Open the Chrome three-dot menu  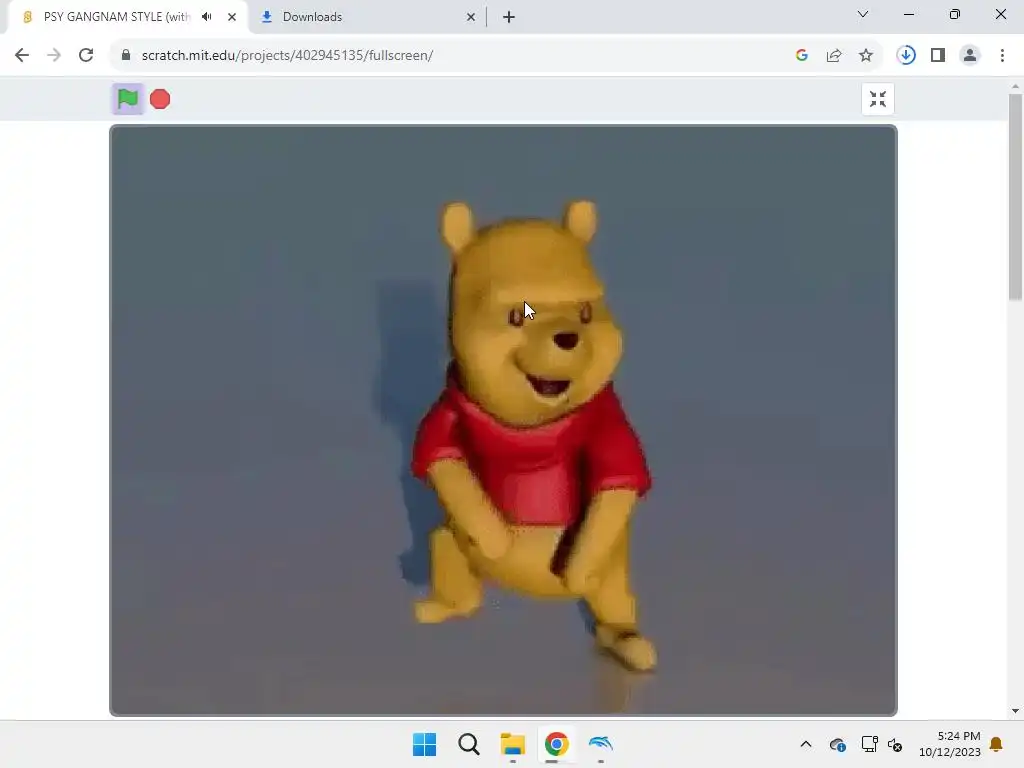(x=1002, y=56)
